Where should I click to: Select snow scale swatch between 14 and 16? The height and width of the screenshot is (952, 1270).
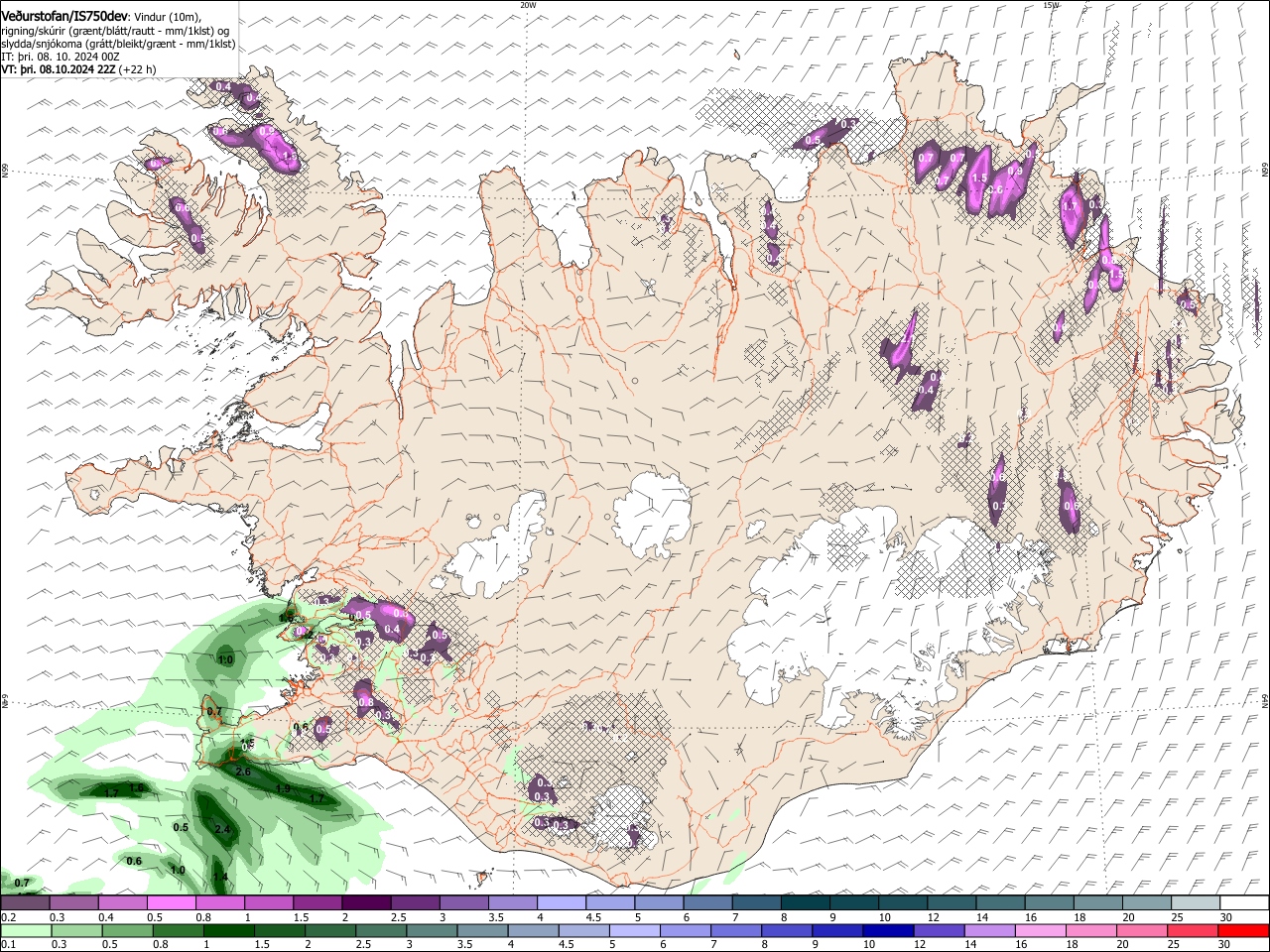1001,902
